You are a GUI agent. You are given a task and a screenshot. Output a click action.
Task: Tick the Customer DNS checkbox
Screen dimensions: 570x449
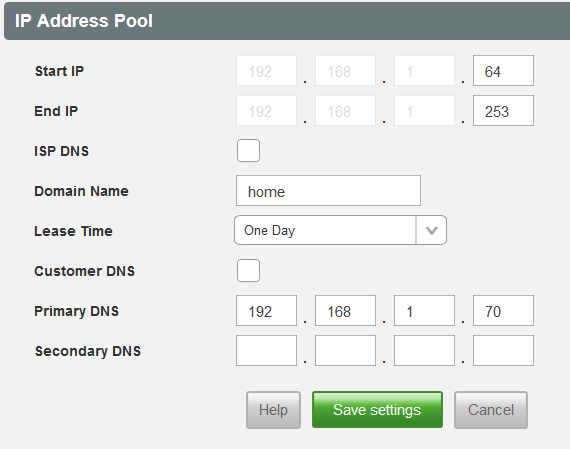[248, 270]
